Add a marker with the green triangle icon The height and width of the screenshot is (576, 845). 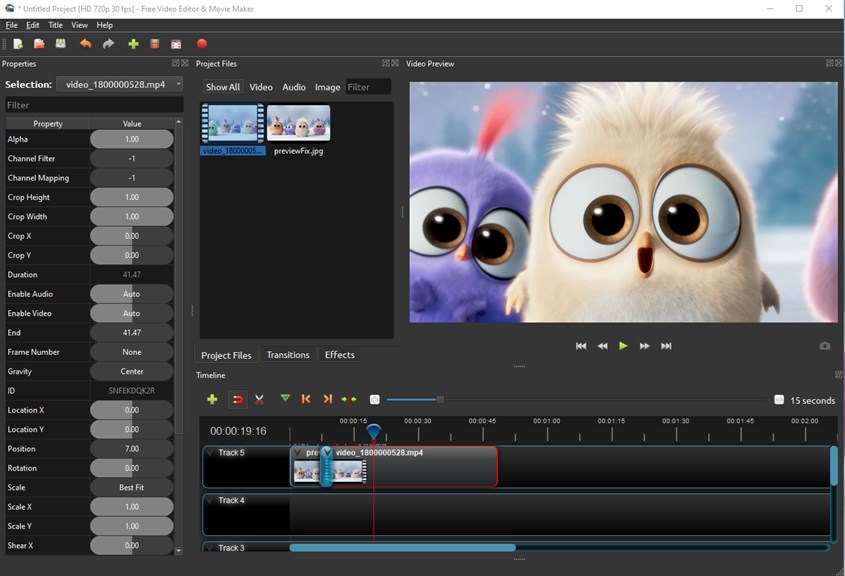pos(285,399)
